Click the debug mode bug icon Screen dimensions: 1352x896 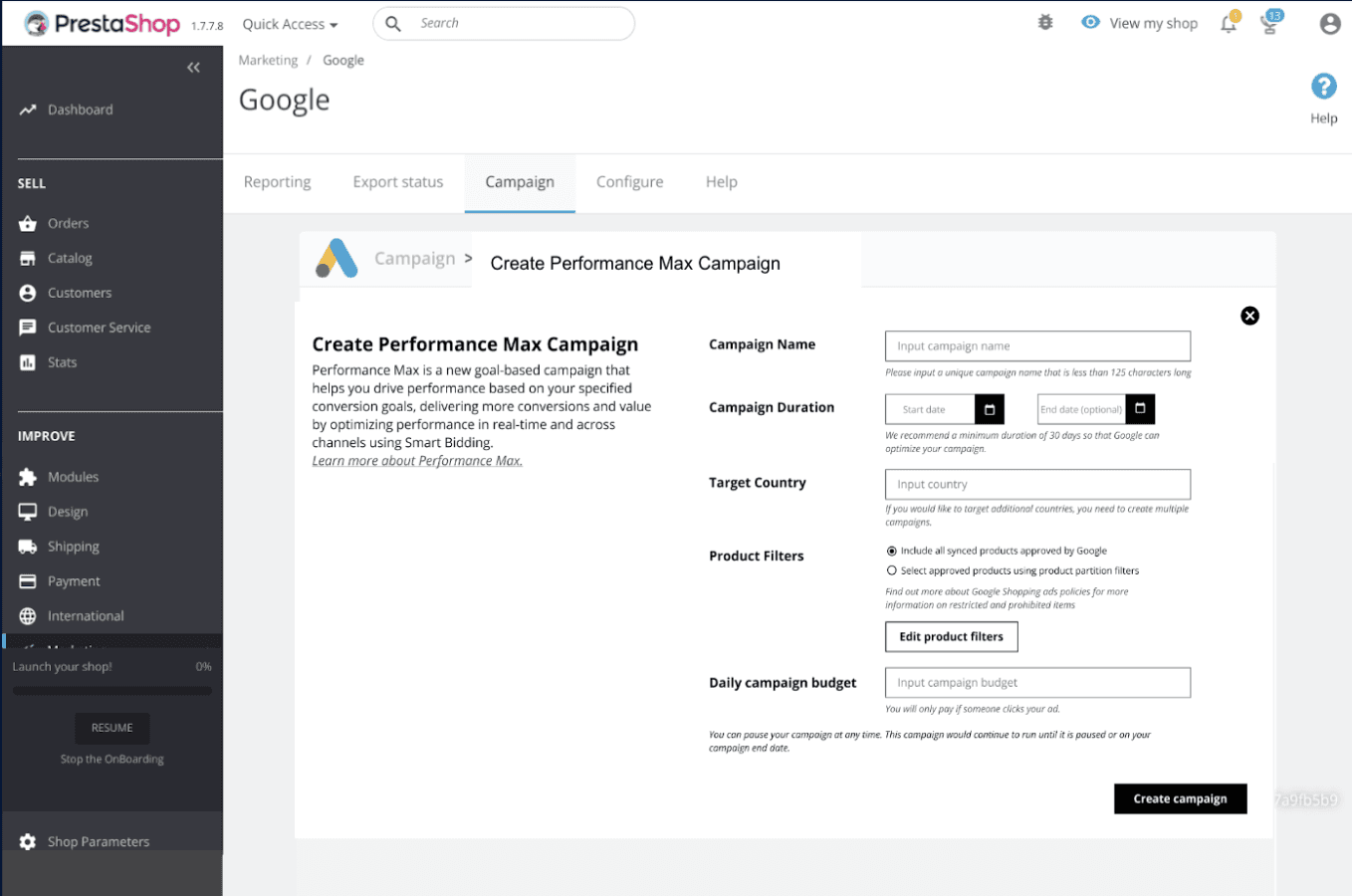[x=1045, y=22]
